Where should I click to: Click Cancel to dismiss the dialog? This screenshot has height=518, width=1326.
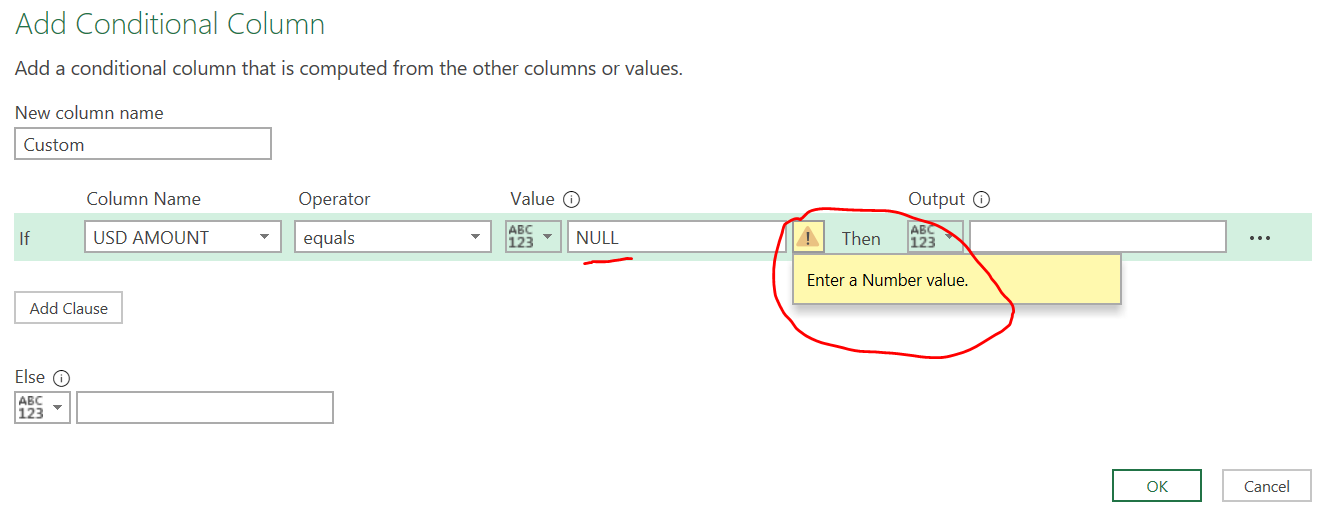[x=1266, y=486]
